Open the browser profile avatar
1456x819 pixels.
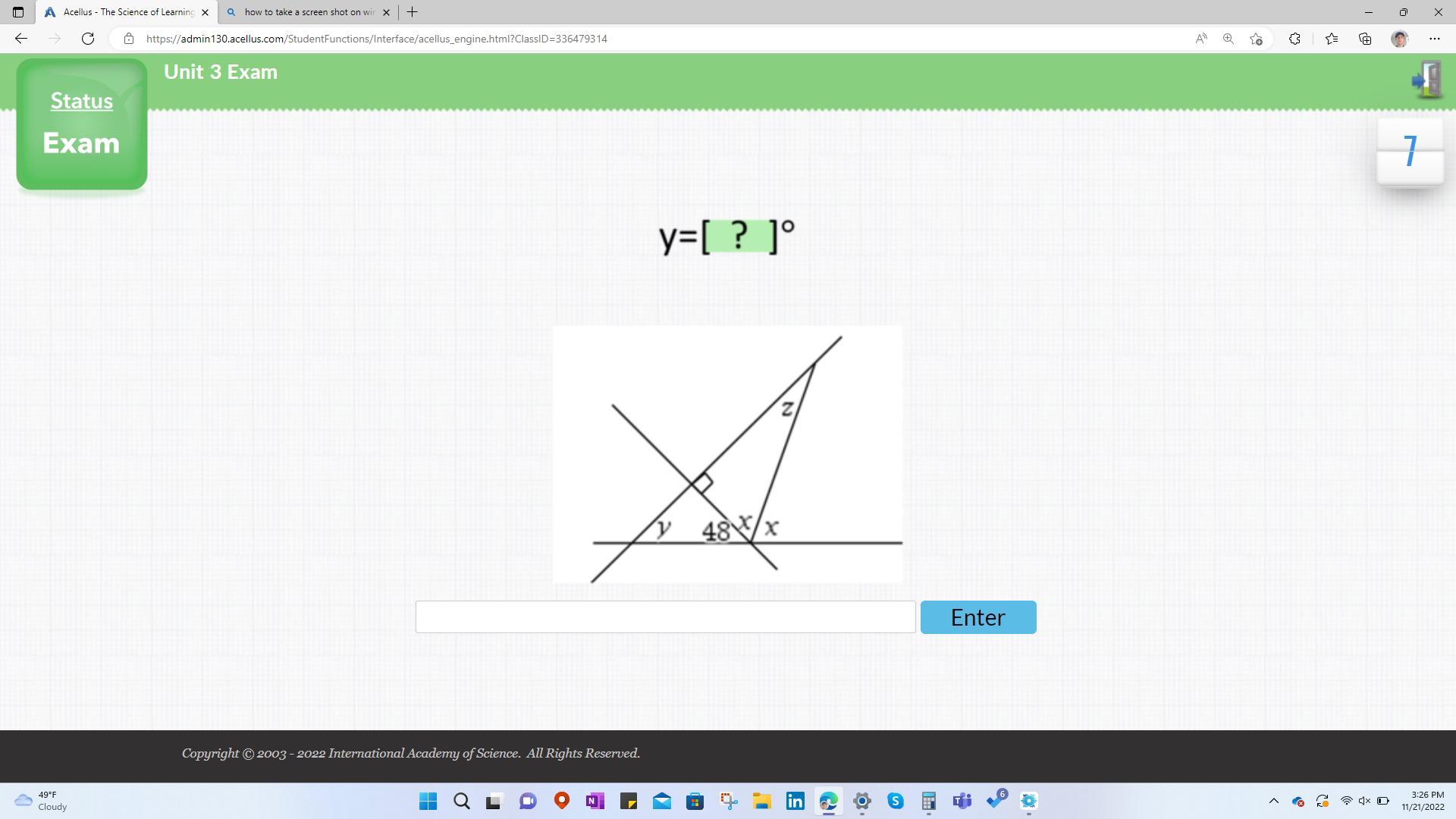1400,39
